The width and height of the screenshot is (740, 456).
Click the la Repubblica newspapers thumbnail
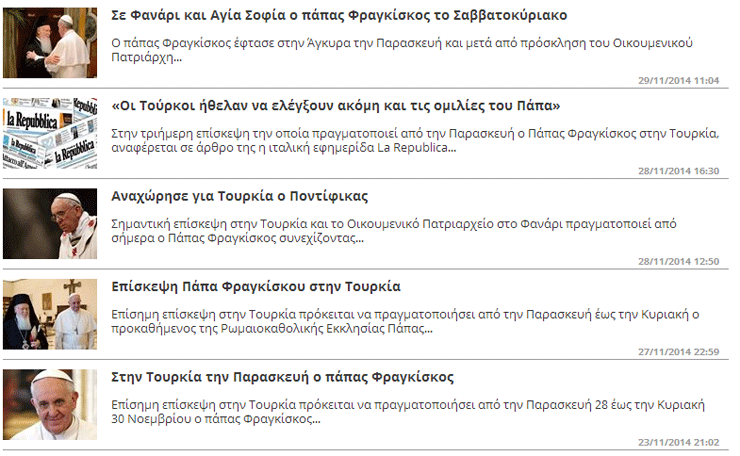click(x=50, y=133)
